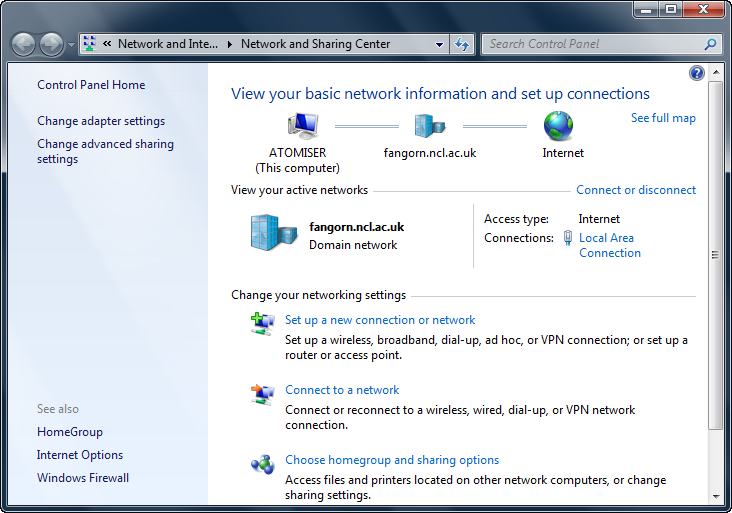Click the vertical scrollbar down arrow
Image resolution: width=732 pixels, height=513 pixels.
tap(715, 496)
